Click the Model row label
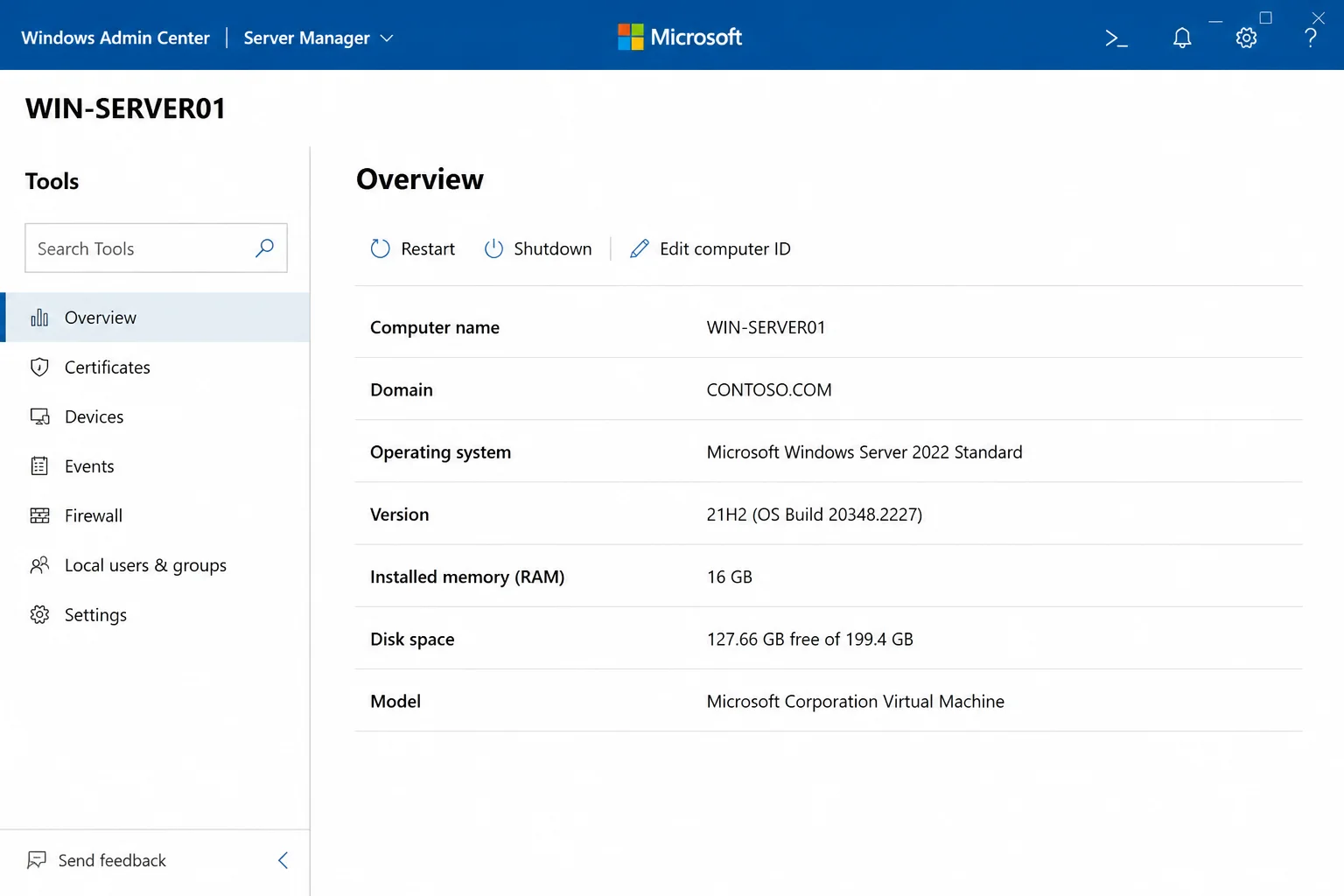 pyautogui.click(x=395, y=702)
